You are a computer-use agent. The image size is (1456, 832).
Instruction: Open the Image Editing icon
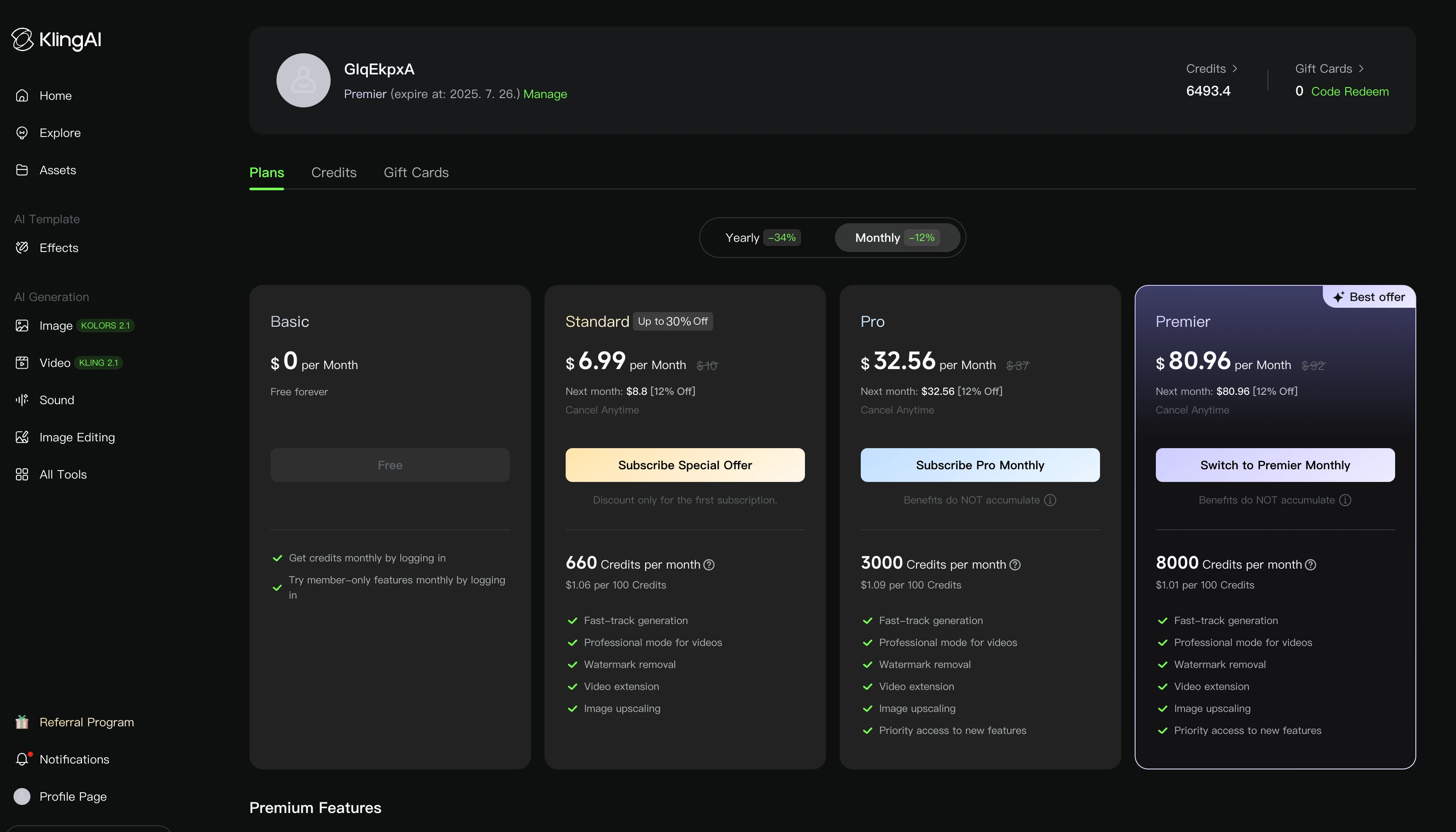click(x=22, y=437)
